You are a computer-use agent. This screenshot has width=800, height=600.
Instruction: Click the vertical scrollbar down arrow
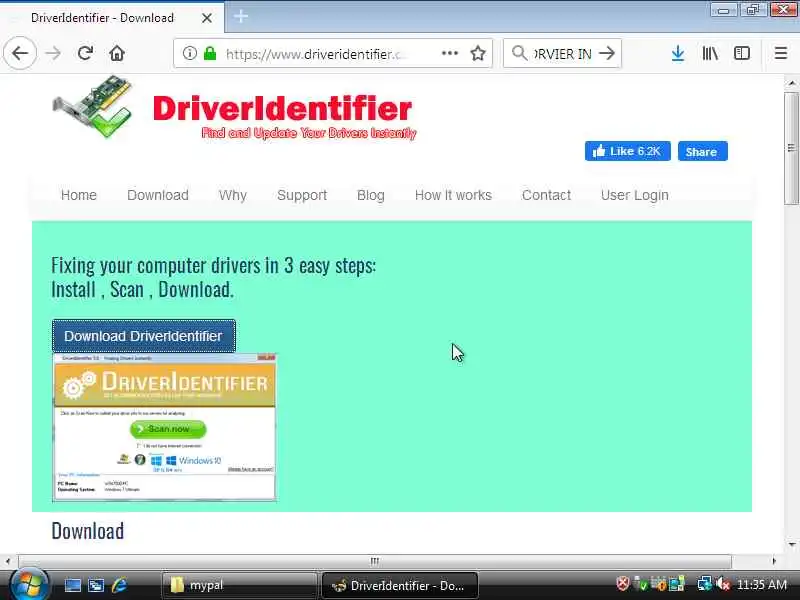point(791,544)
